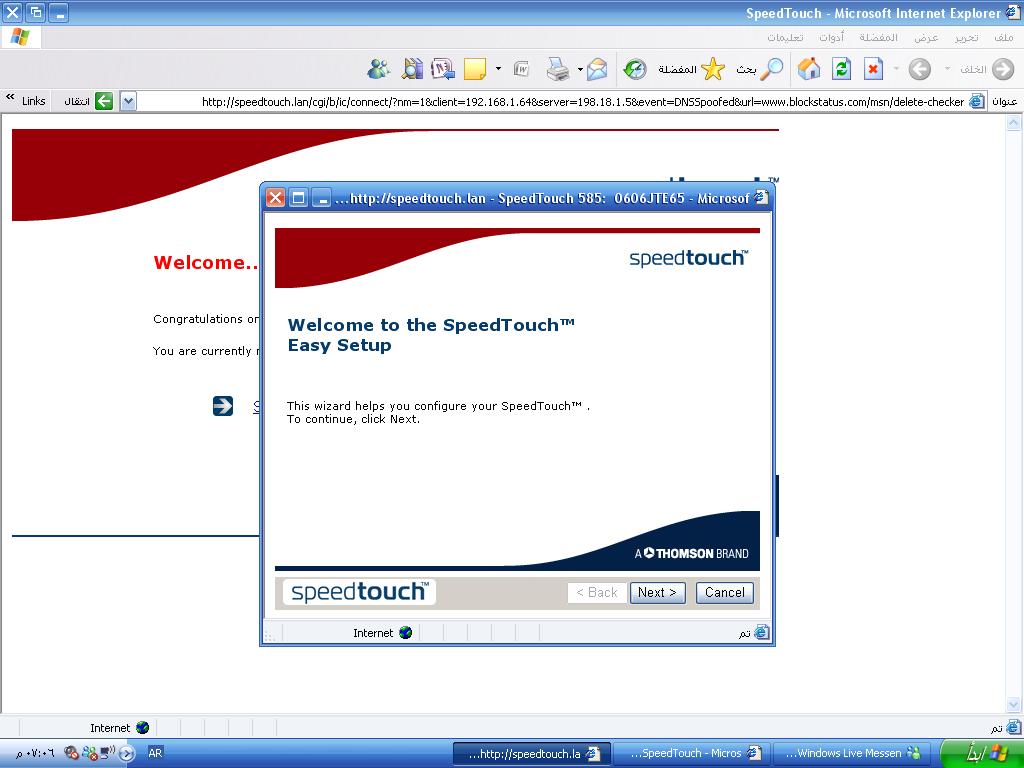This screenshot has height=768, width=1024.
Task: Click the first tray icon with red mark
Action: pyautogui.click(x=72, y=753)
